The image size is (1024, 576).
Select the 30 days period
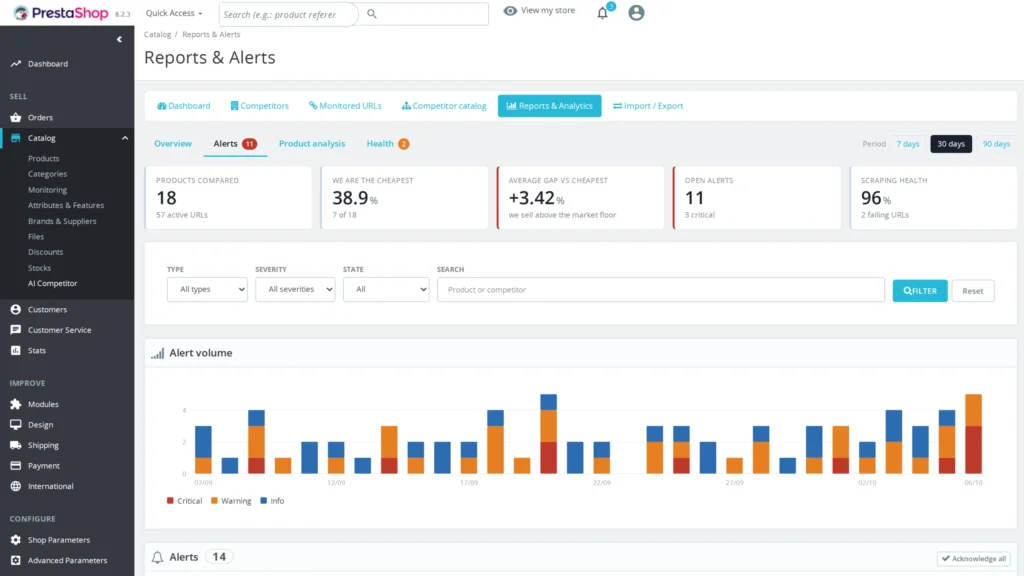(x=951, y=144)
